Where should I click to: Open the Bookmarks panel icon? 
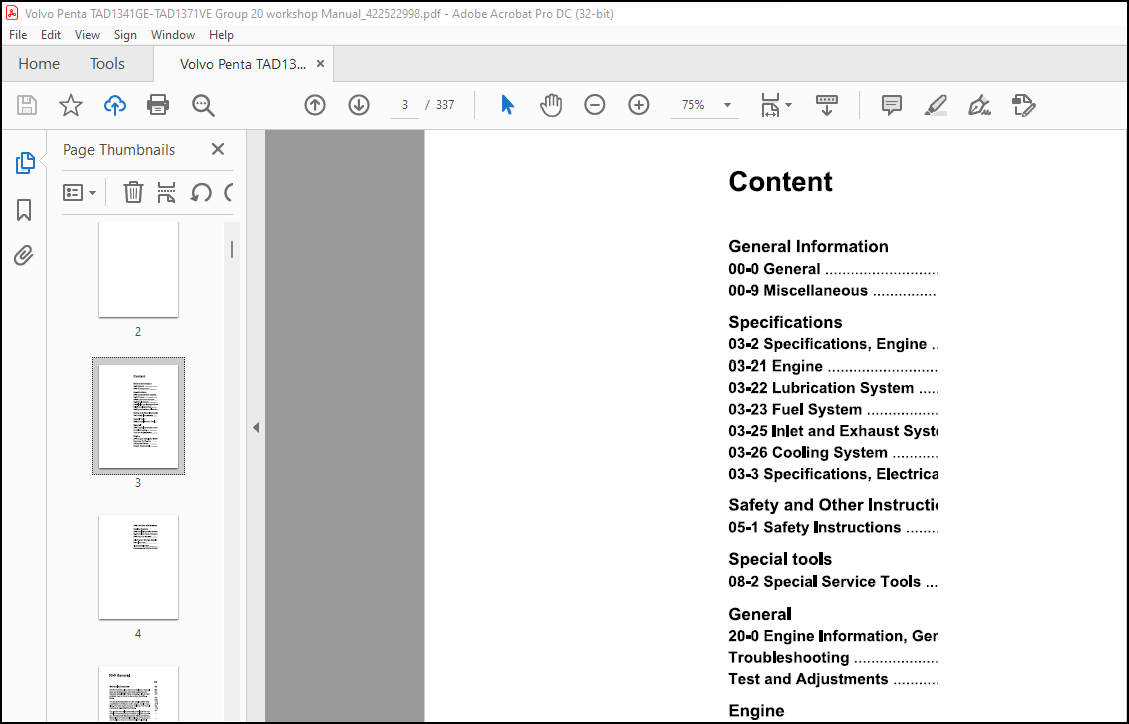click(24, 210)
